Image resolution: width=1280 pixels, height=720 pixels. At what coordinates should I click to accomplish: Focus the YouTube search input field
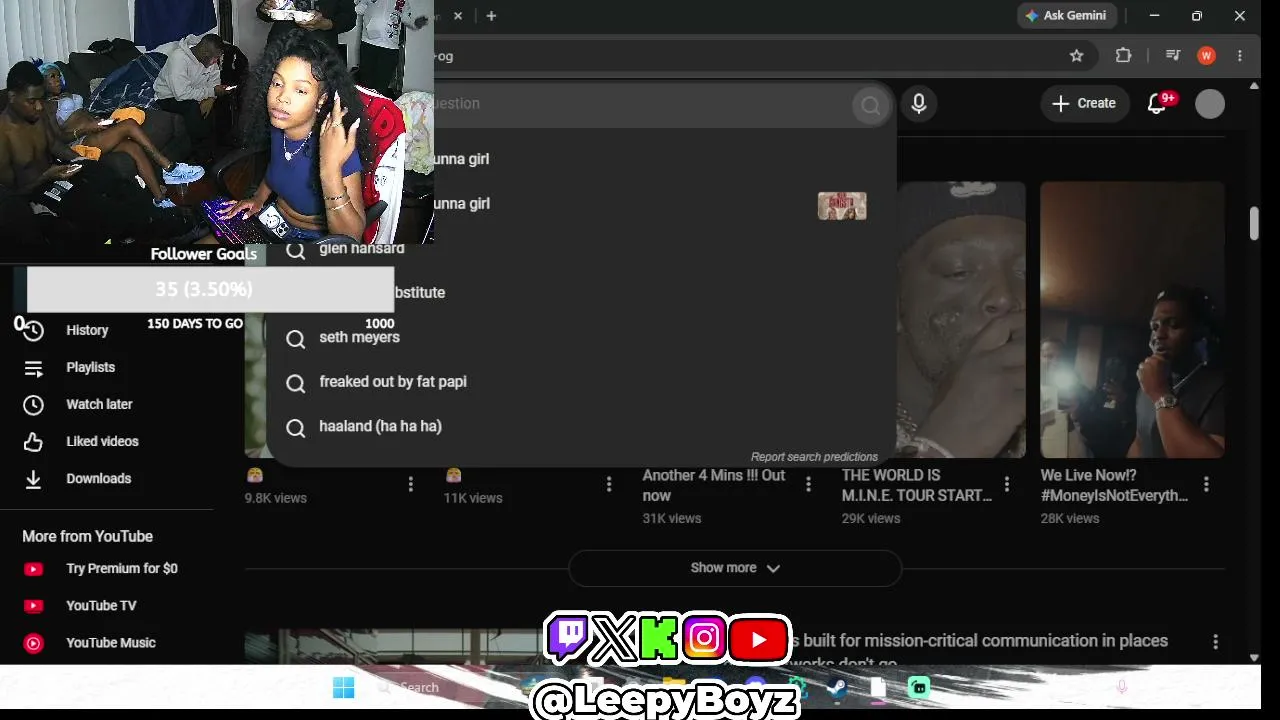640,103
